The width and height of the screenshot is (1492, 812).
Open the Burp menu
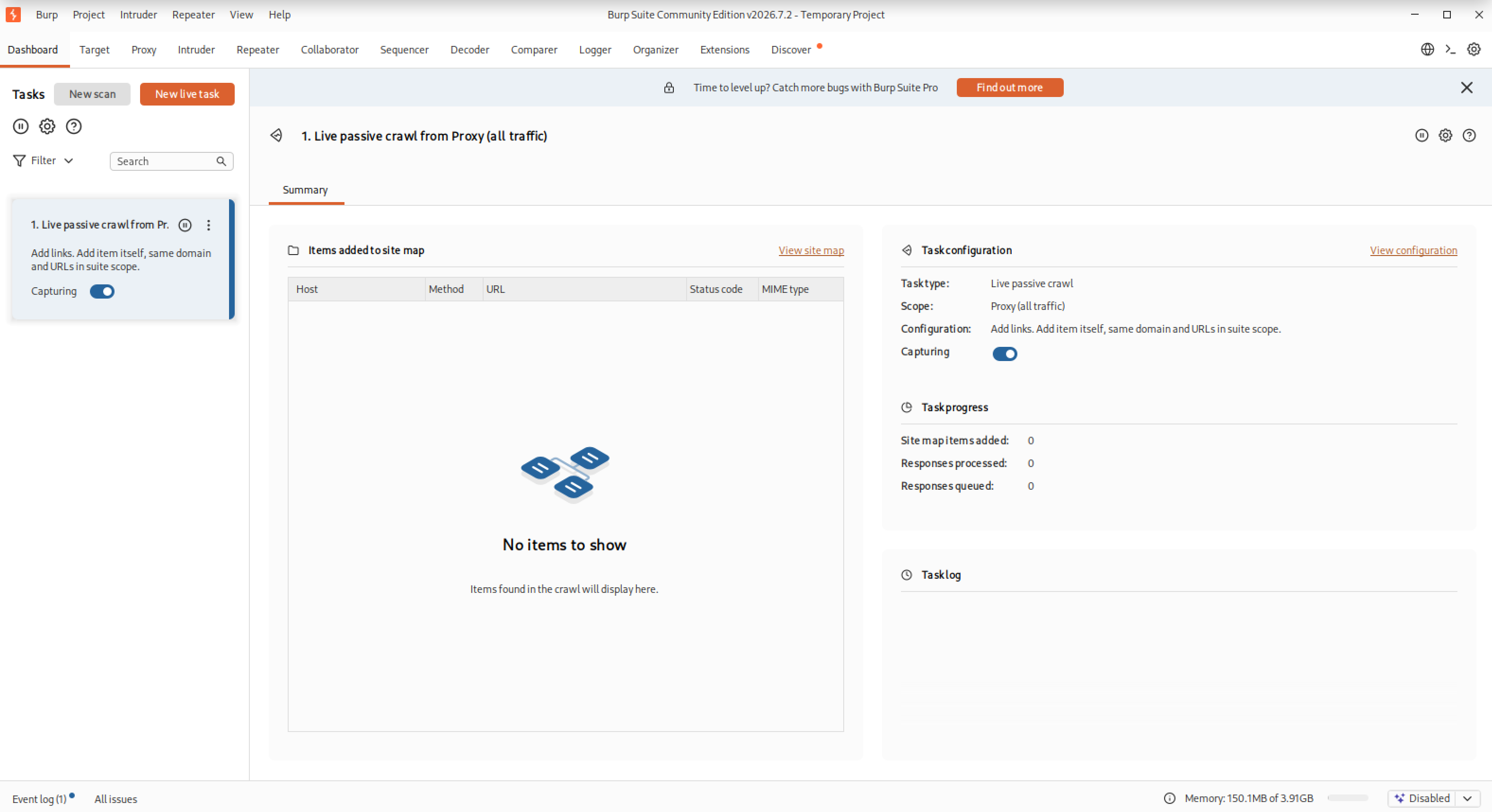tap(46, 15)
